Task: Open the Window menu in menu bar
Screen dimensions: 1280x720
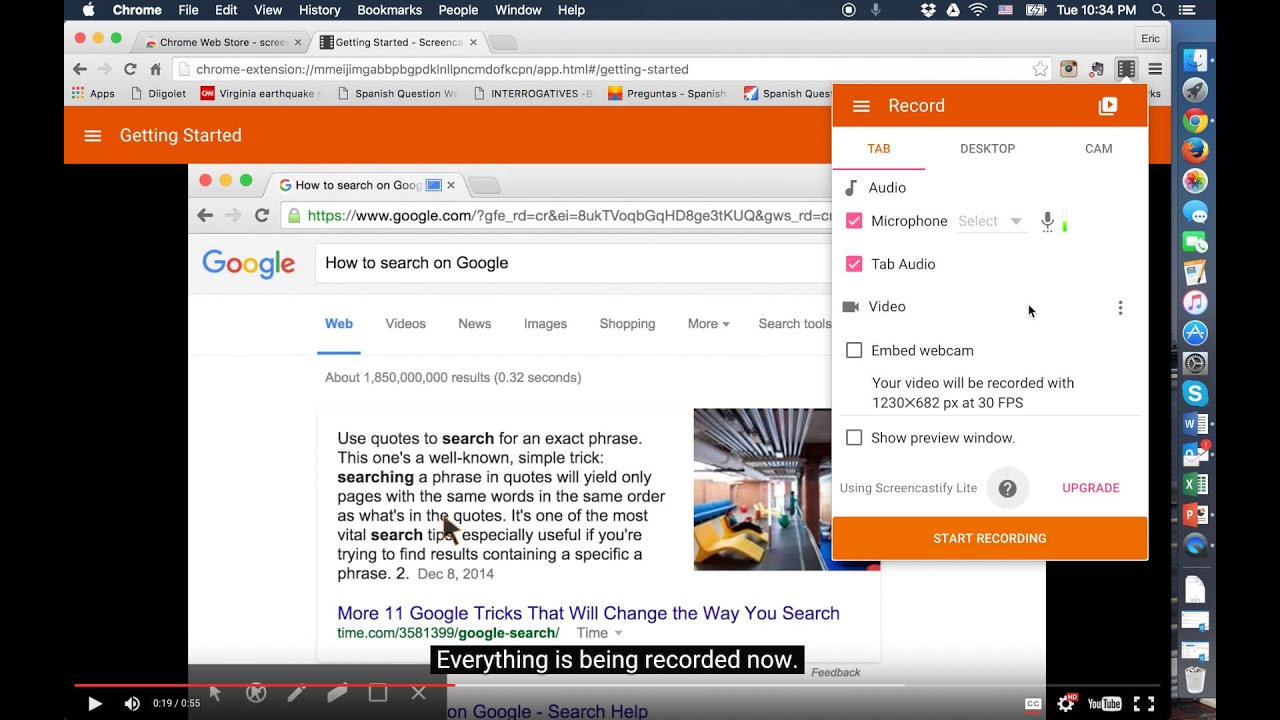Action: click(x=518, y=10)
